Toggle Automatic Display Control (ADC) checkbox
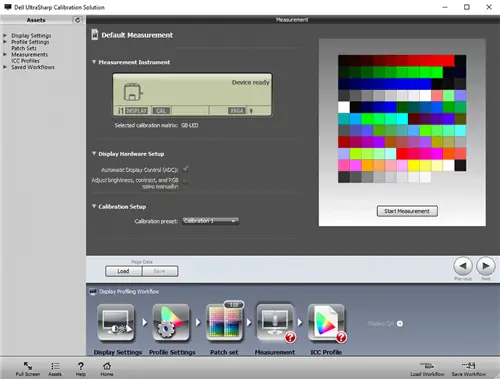This screenshot has width=500, height=379. click(x=186, y=169)
